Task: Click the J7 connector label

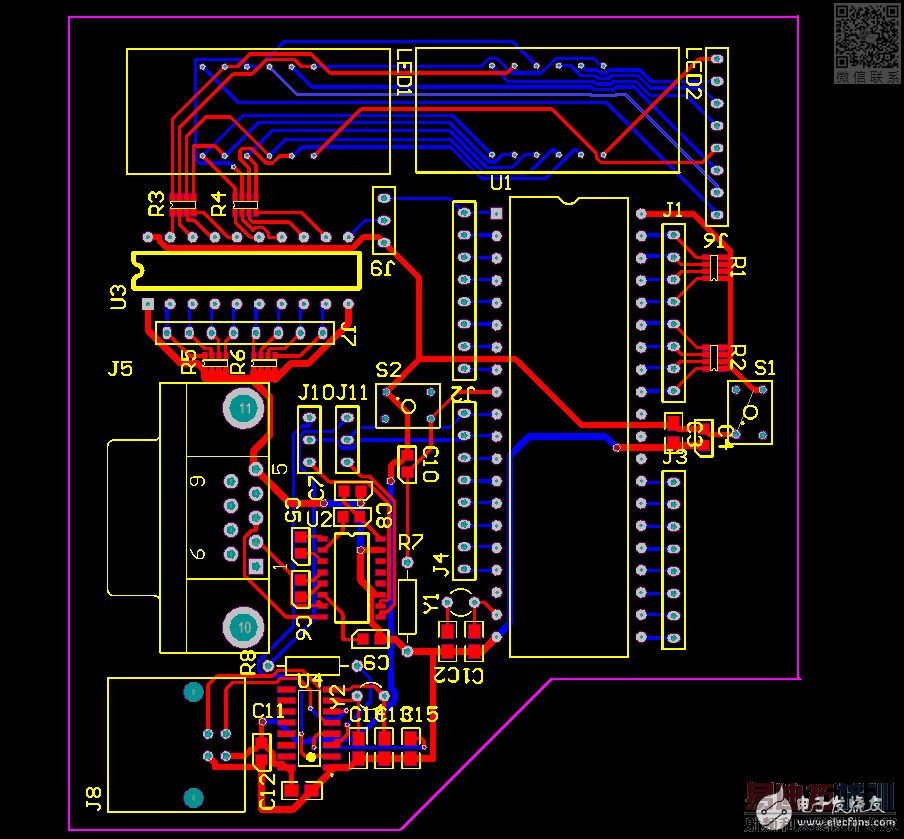Action: pyautogui.click(x=349, y=335)
